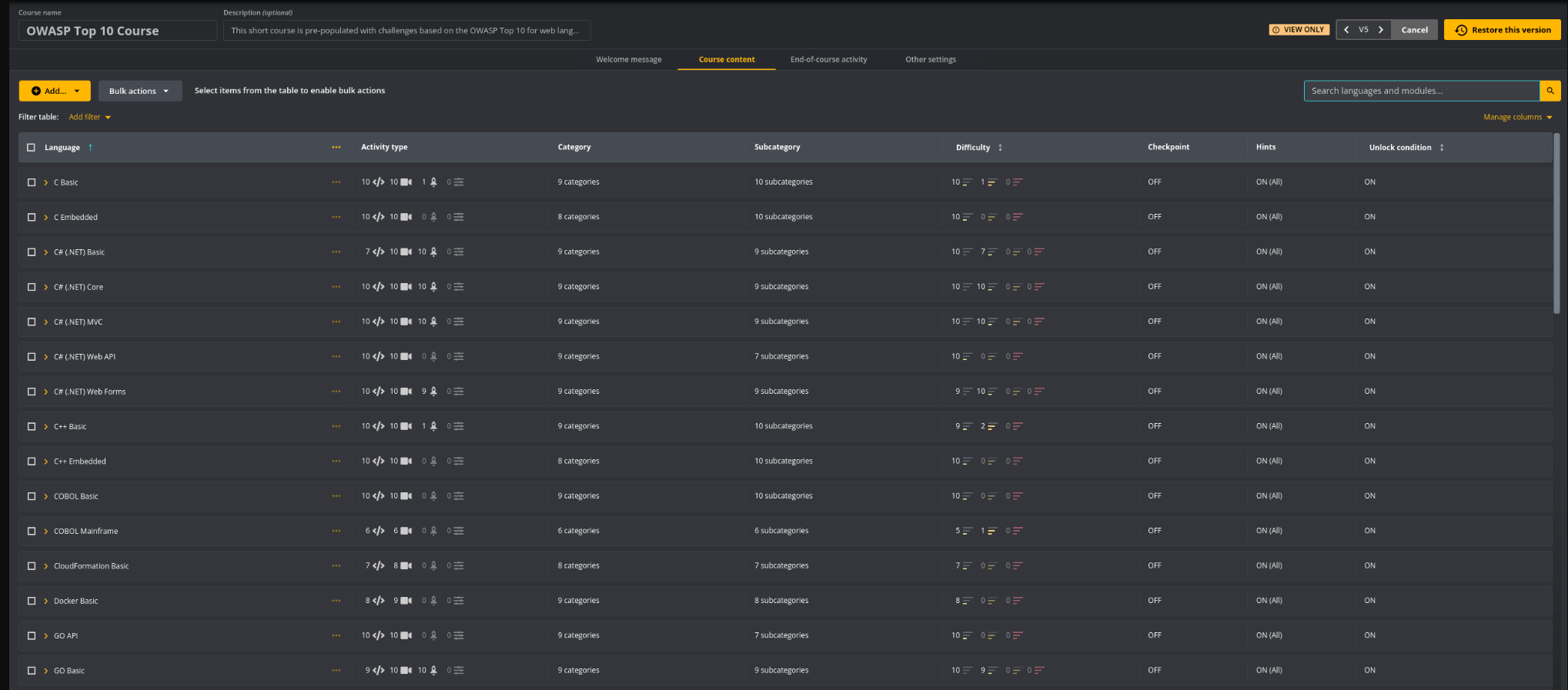The height and width of the screenshot is (690, 1568).
Task: Check the Docker Basic row checkbox
Action: click(32, 601)
